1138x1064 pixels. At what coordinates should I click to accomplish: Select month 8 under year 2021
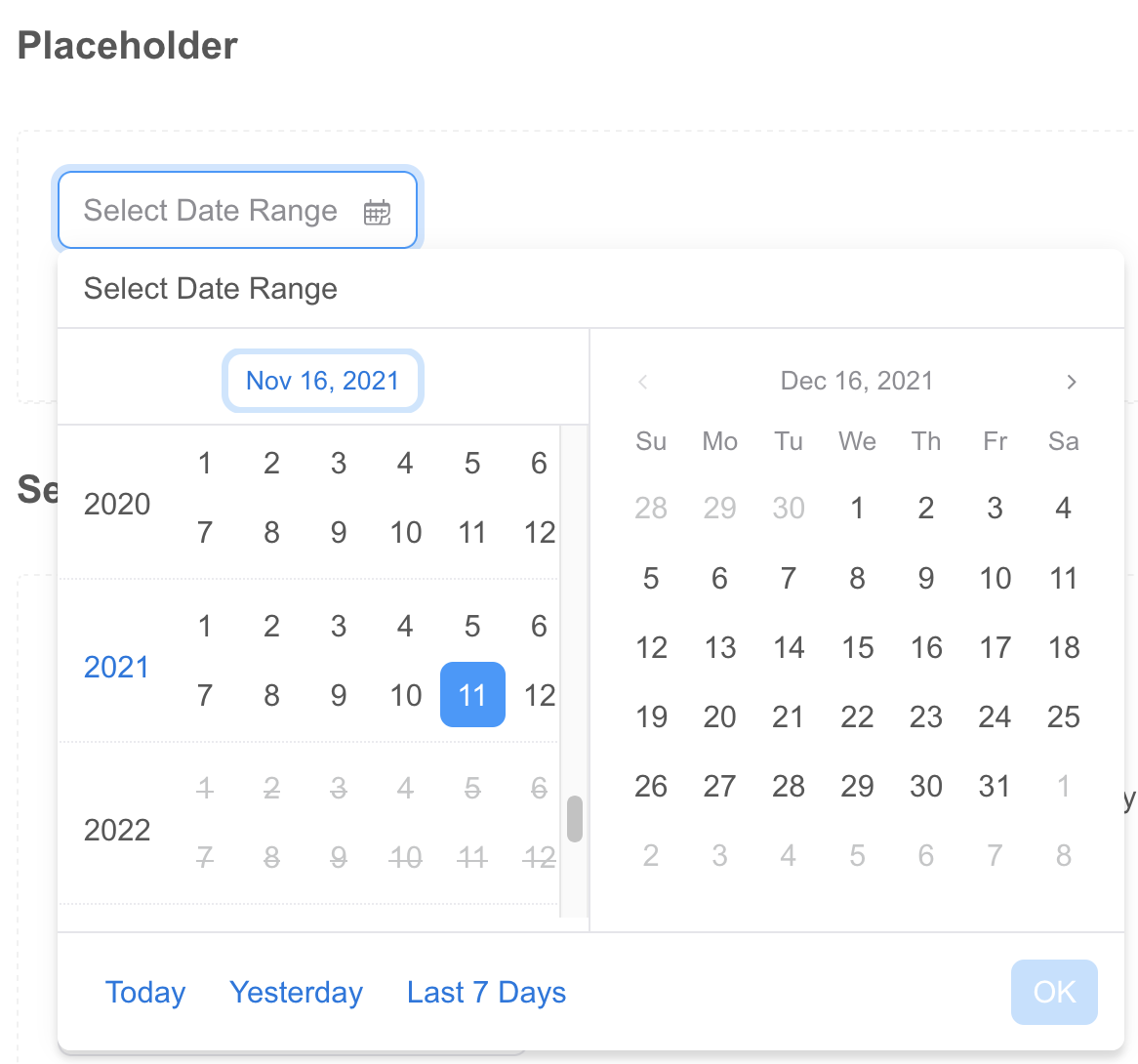click(x=271, y=695)
